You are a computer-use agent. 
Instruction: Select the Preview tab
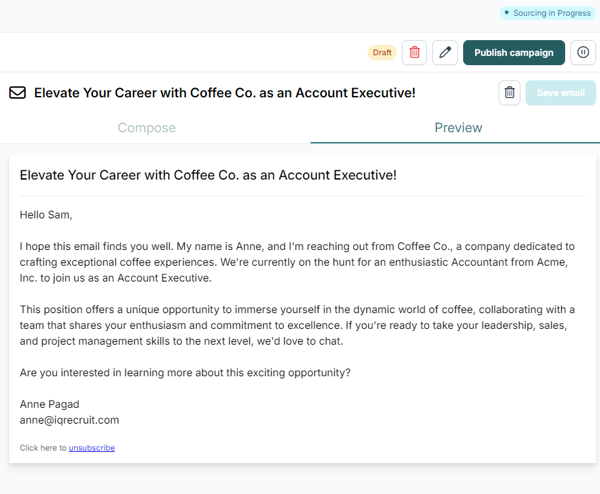(x=458, y=128)
